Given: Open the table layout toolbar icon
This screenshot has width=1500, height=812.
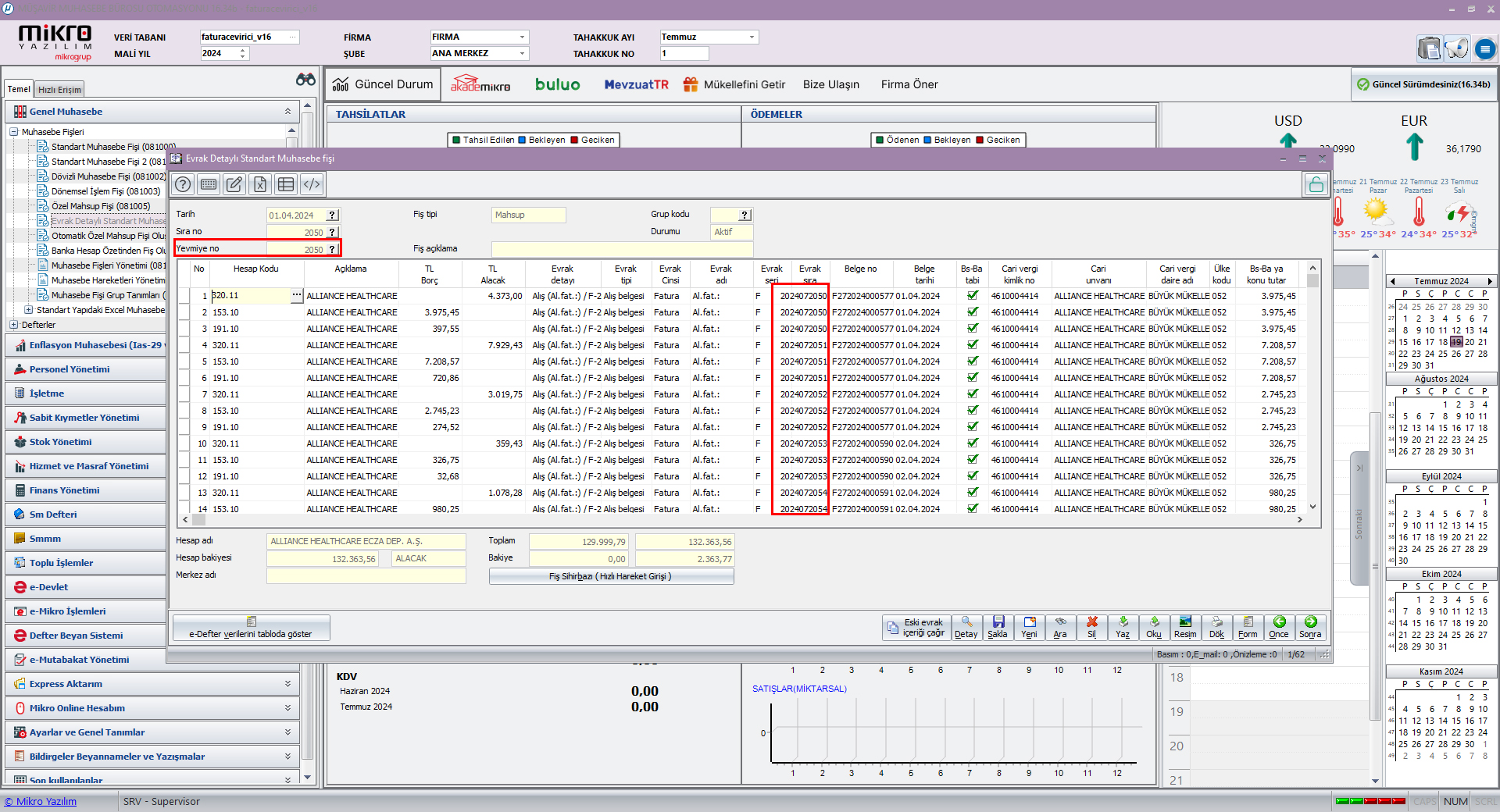Looking at the screenshot, I should pyautogui.click(x=286, y=184).
